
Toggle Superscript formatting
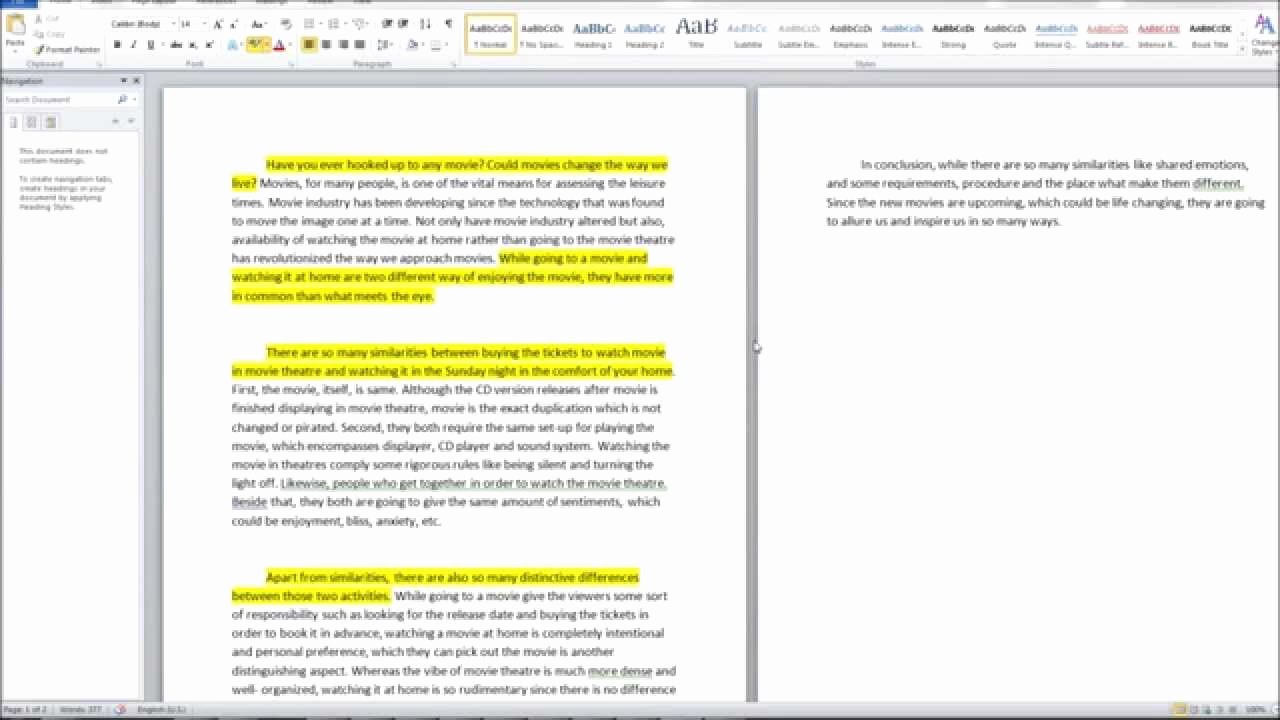click(209, 45)
